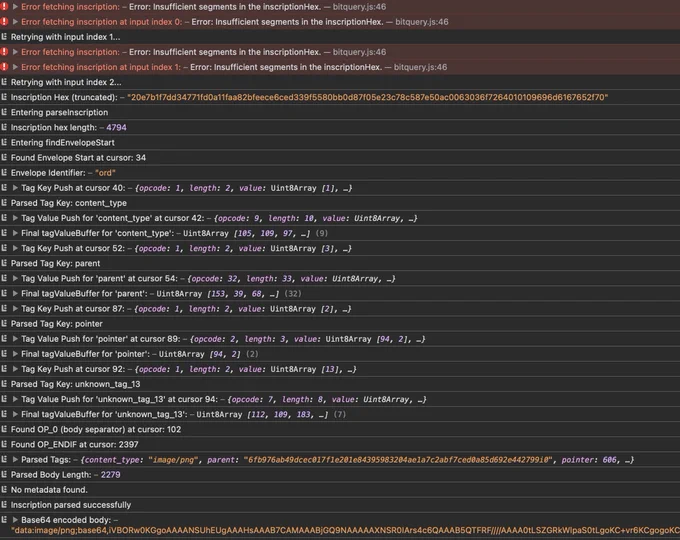680x540 pixels.
Task: Click error icon on 'input index 1' row
Action: click(x=4, y=67)
